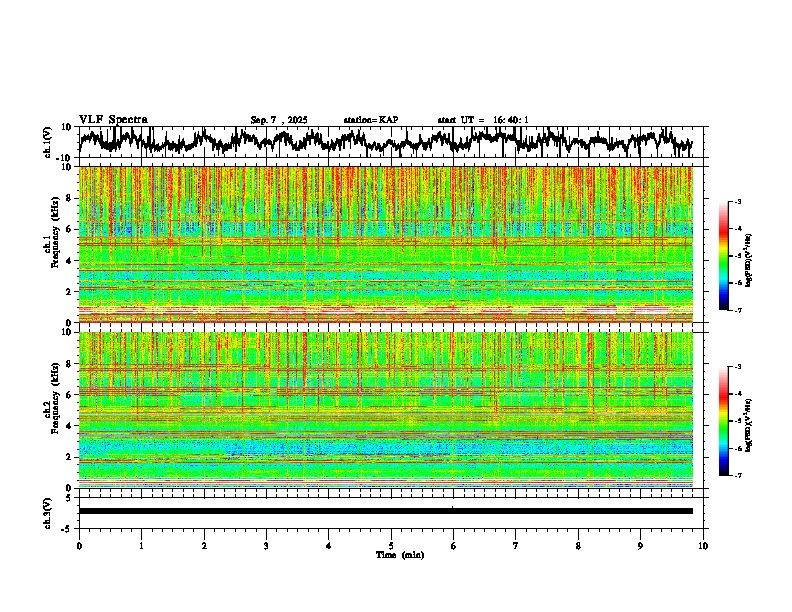
Task: Click time axis tick label "6"
Action: point(453,546)
